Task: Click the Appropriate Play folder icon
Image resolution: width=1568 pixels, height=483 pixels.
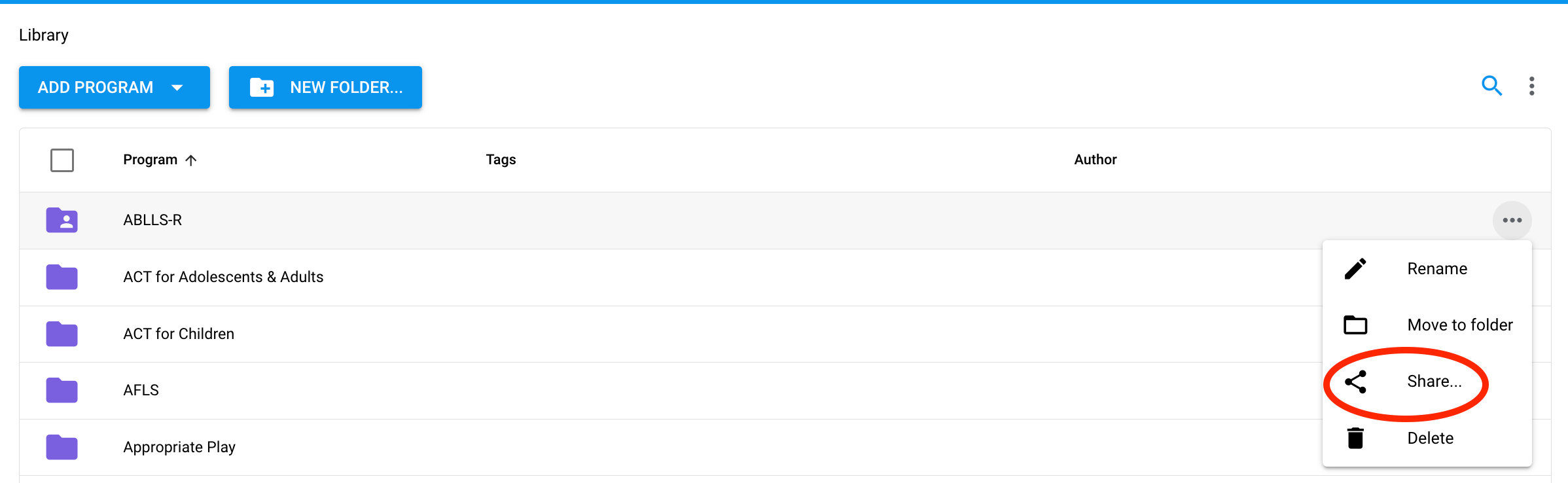Action: point(62,447)
